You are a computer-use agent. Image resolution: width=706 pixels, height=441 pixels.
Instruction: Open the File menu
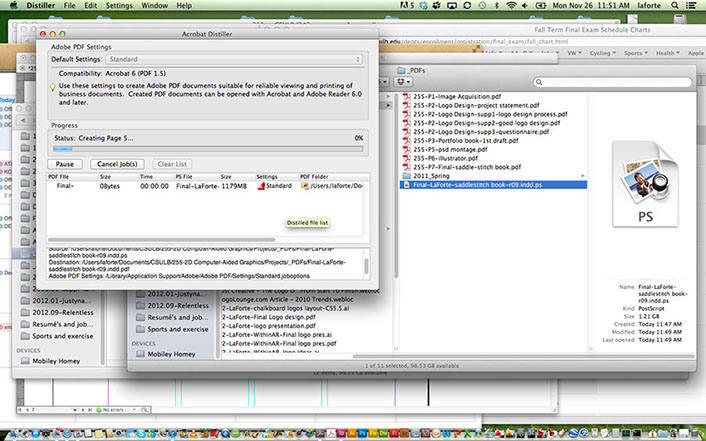click(x=69, y=5)
